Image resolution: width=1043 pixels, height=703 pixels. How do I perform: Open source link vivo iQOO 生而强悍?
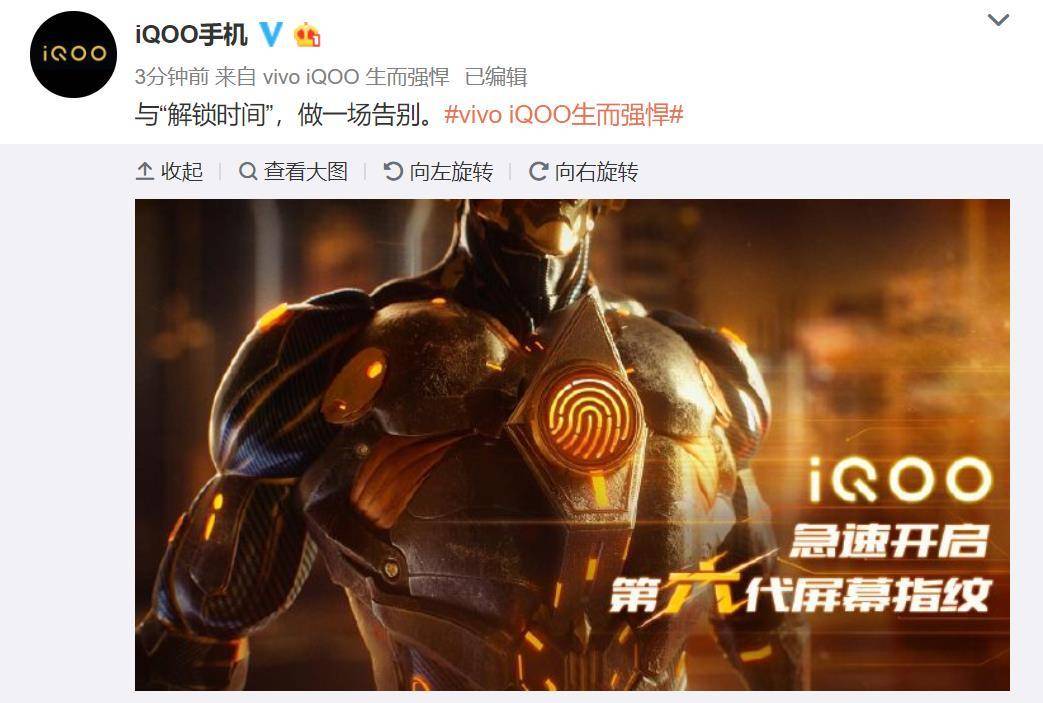(357, 76)
